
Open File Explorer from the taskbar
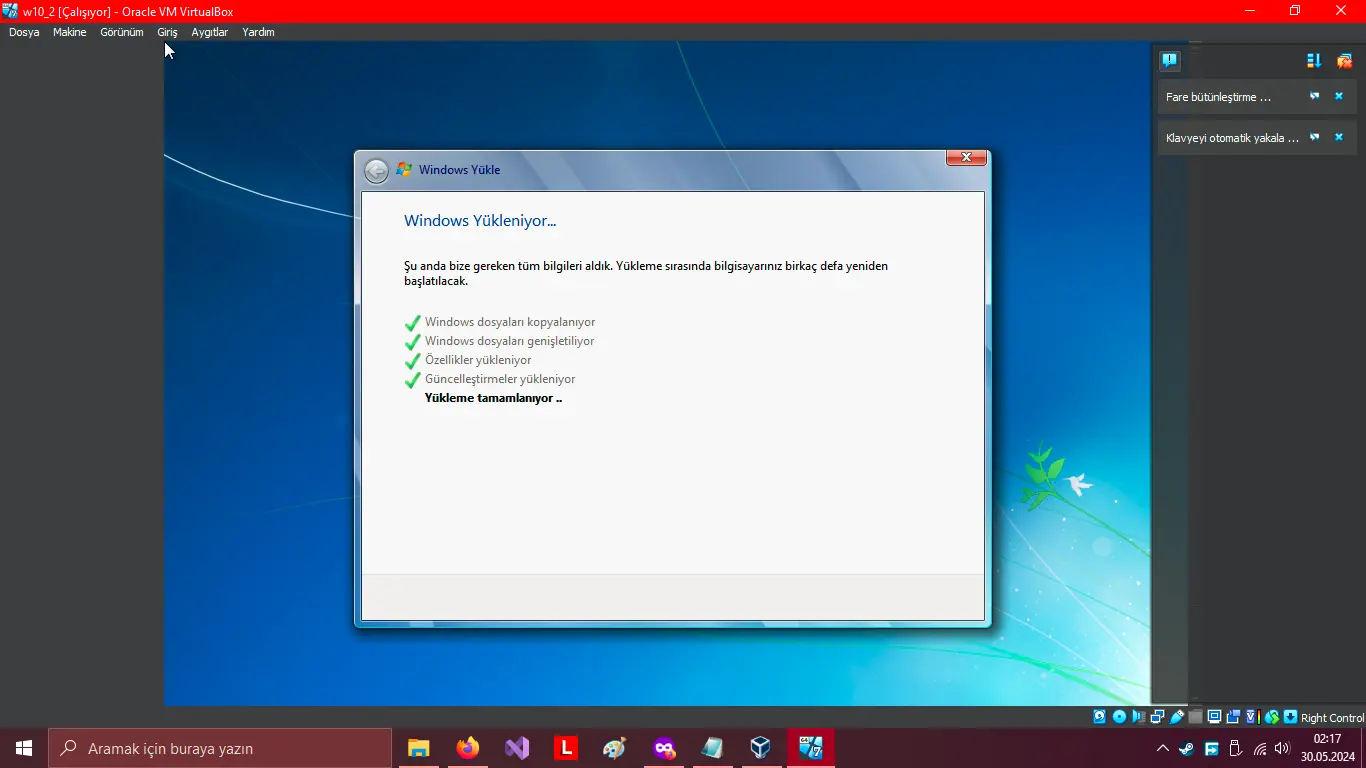[x=418, y=748]
